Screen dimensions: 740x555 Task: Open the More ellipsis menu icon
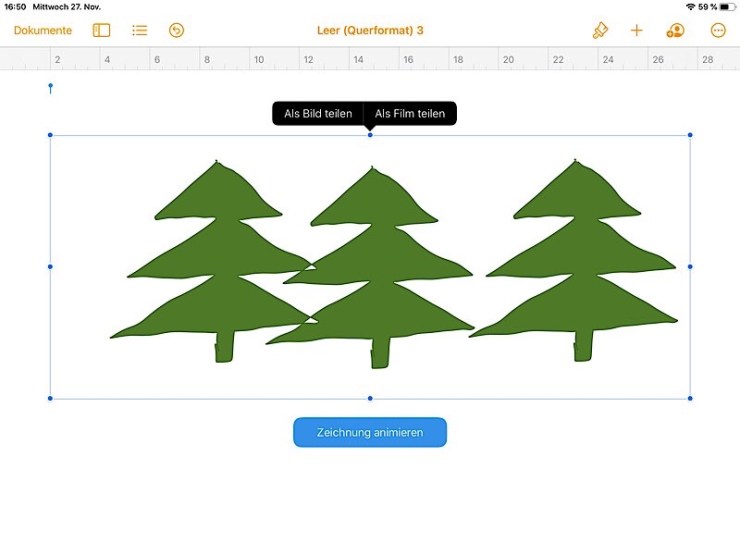pyautogui.click(x=718, y=30)
